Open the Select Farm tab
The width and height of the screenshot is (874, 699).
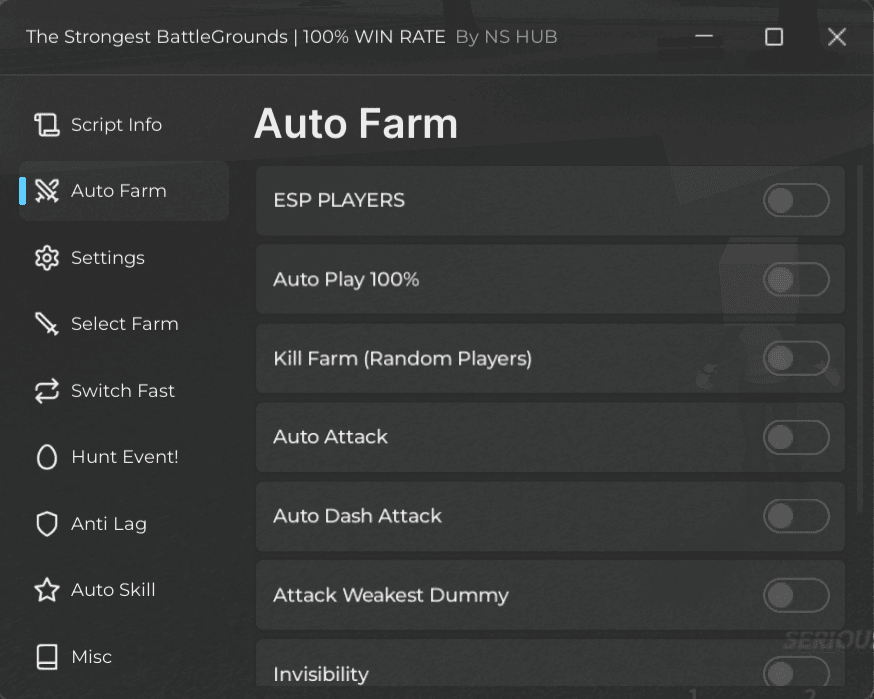point(124,324)
